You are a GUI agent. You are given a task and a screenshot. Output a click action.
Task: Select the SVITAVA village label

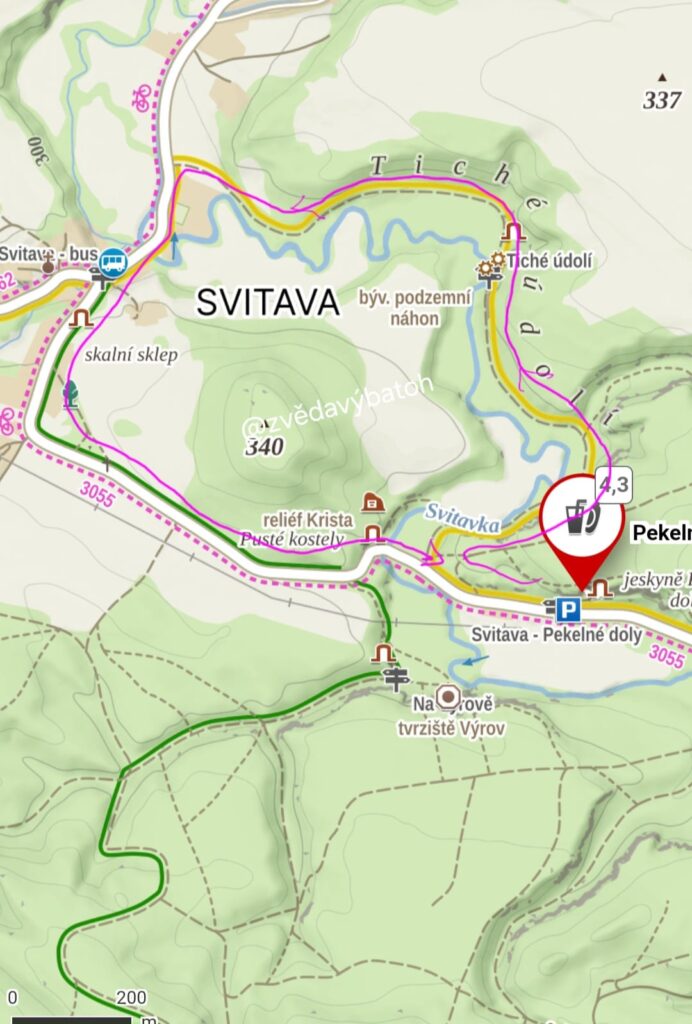point(268,302)
